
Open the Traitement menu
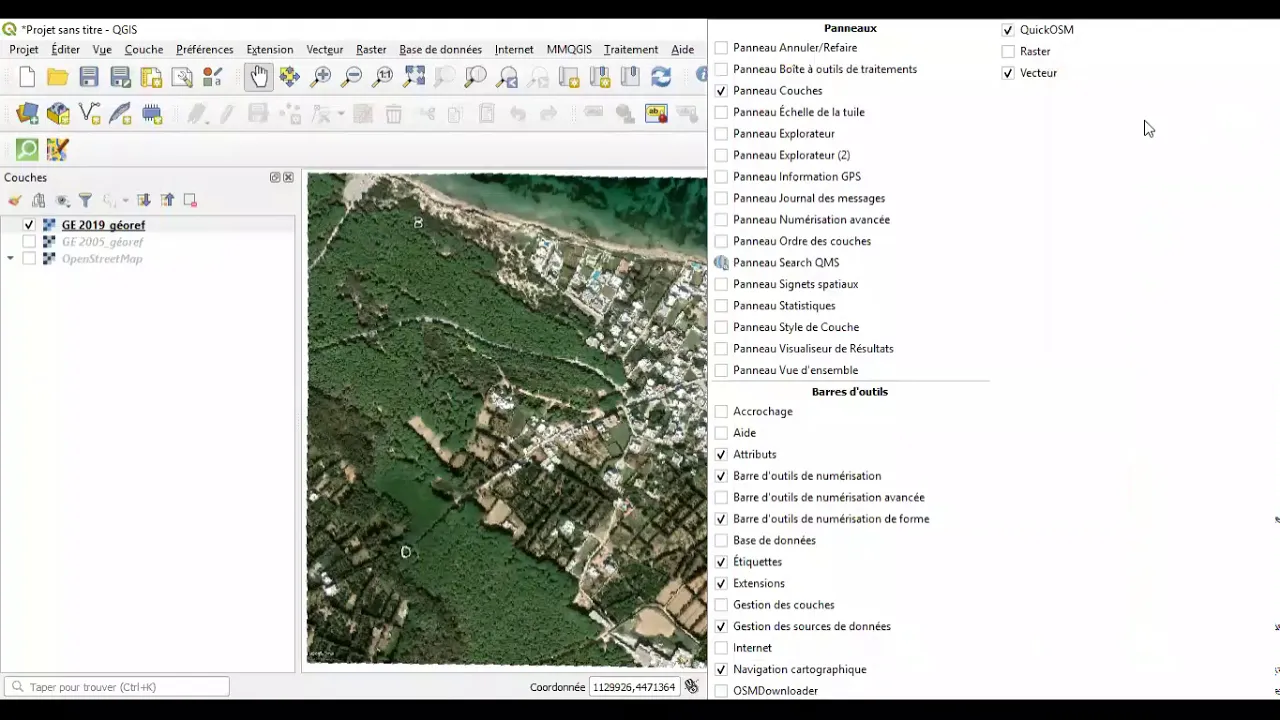click(x=631, y=49)
